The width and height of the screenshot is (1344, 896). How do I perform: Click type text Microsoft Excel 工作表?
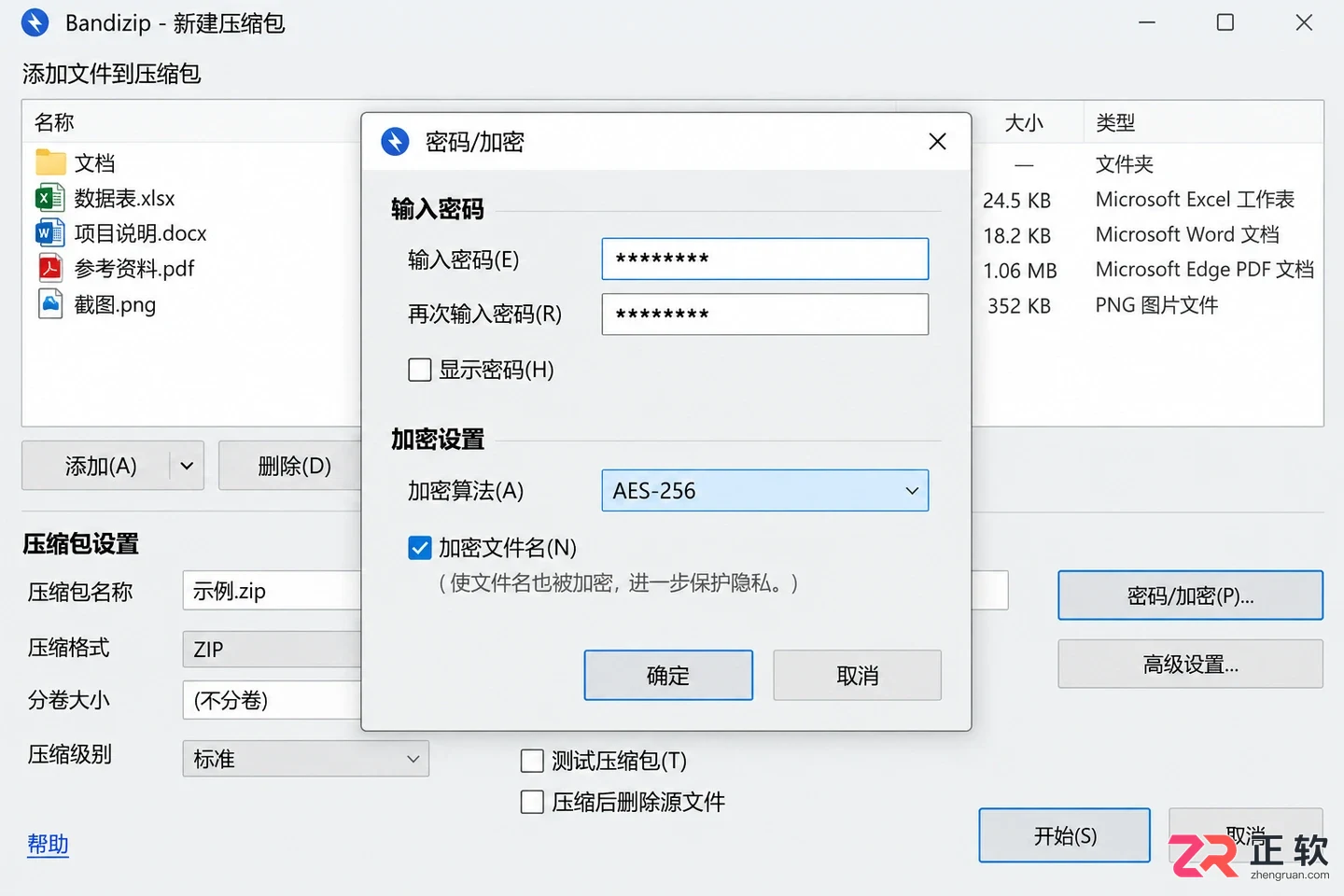click(1195, 199)
